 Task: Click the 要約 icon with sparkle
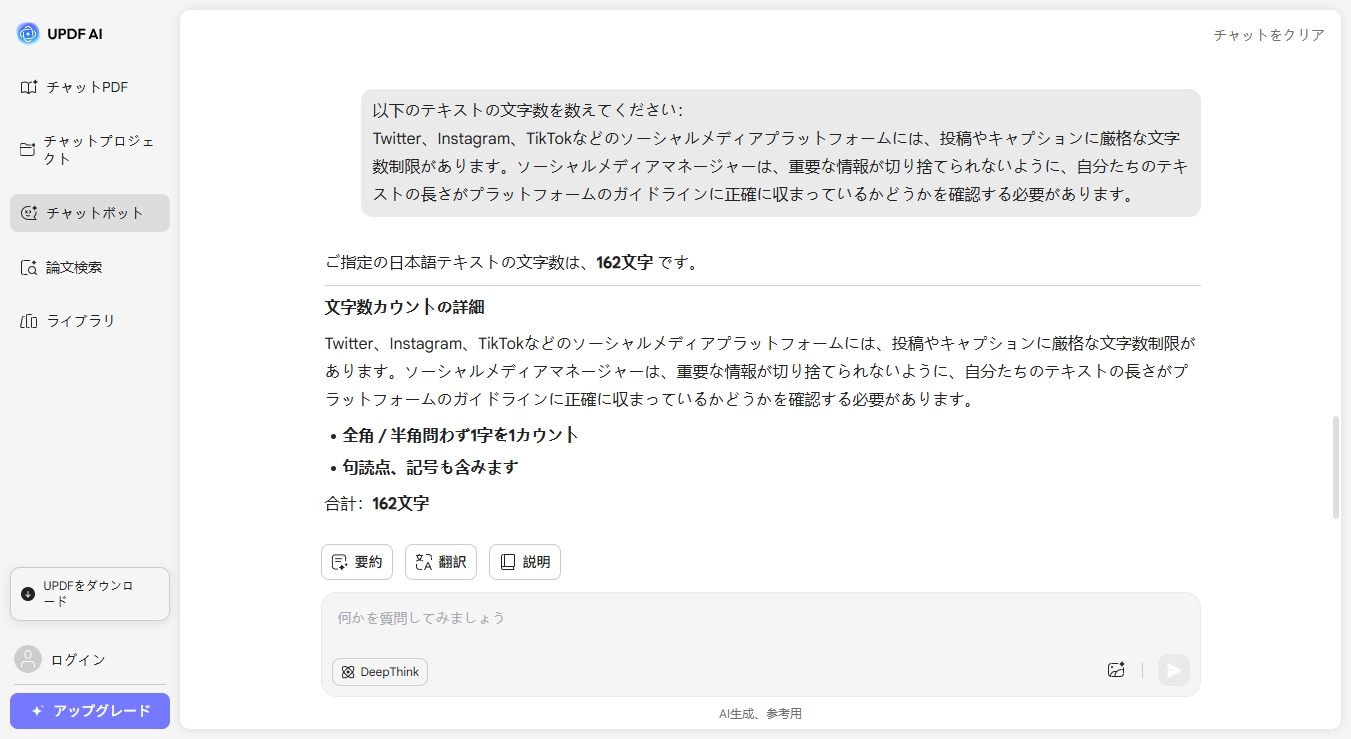(x=340, y=562)
